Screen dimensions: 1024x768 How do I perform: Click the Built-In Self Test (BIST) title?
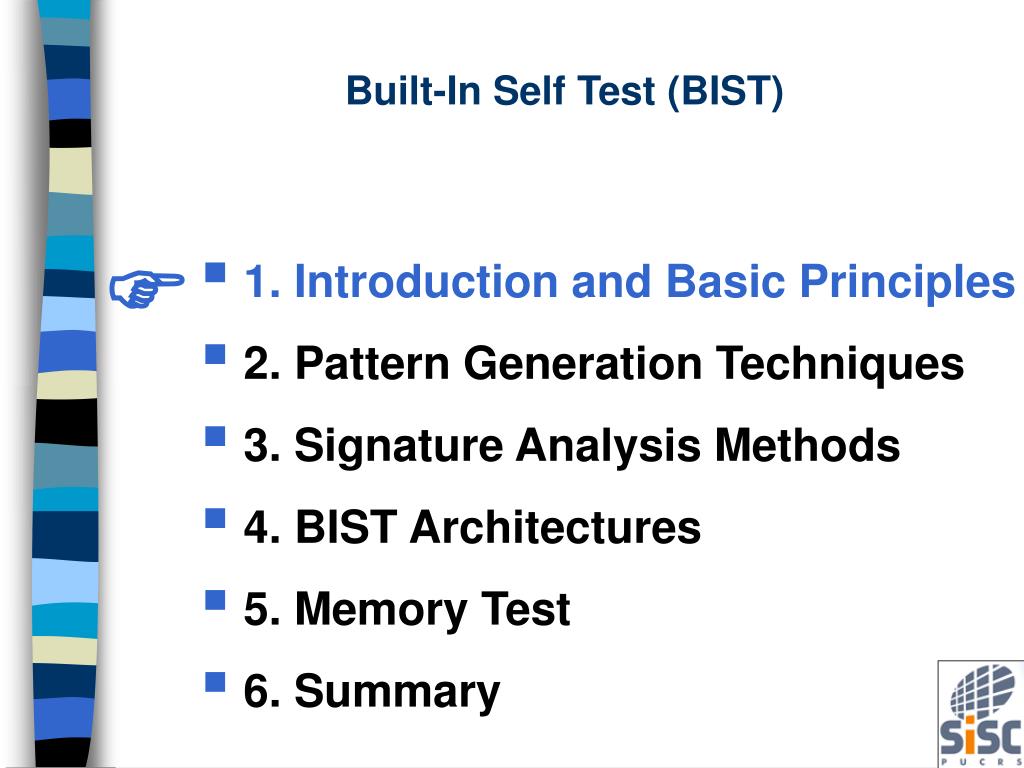point(565,92)
